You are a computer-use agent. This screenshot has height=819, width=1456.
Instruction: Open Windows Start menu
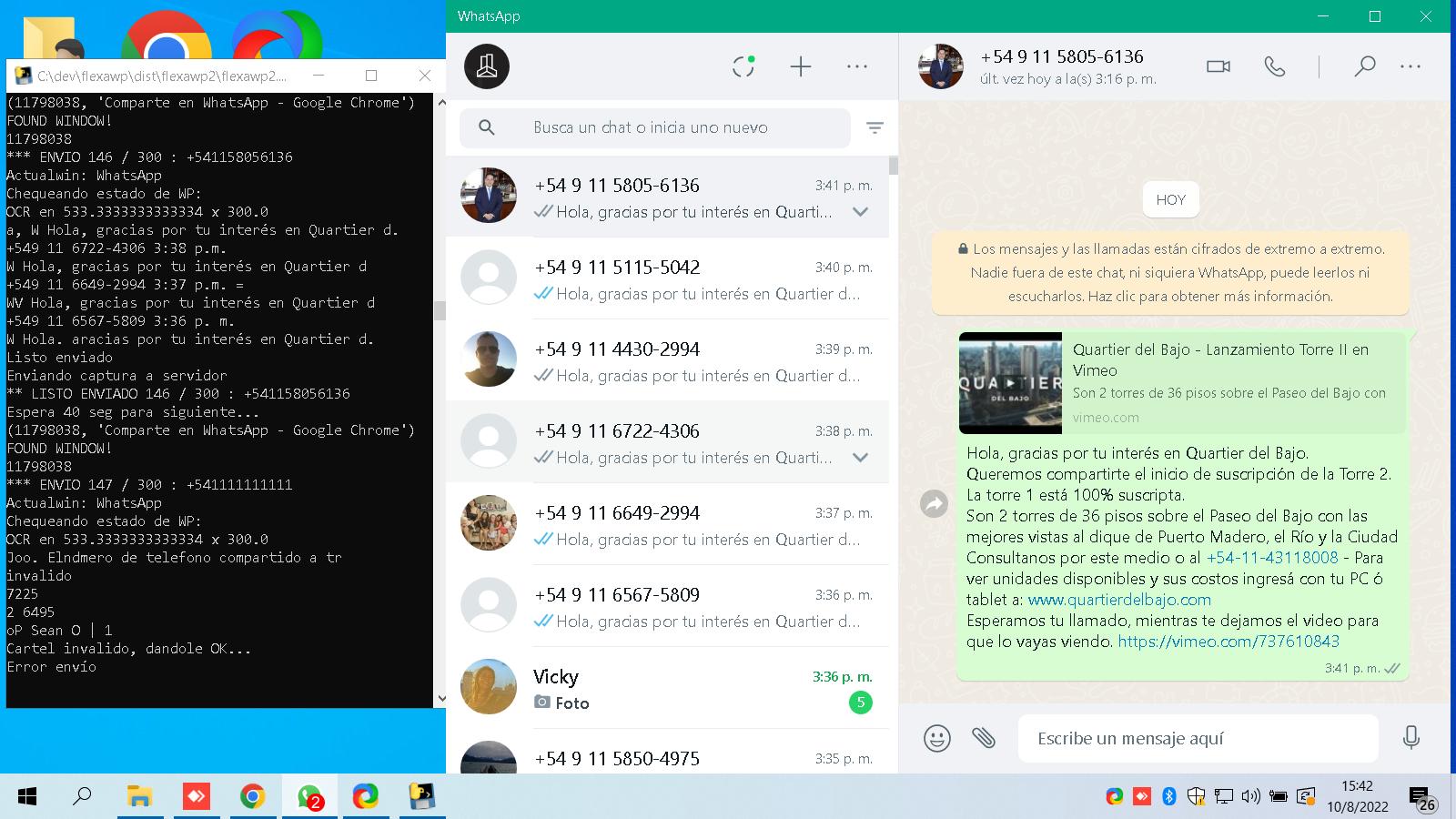(x=27, y=797)
